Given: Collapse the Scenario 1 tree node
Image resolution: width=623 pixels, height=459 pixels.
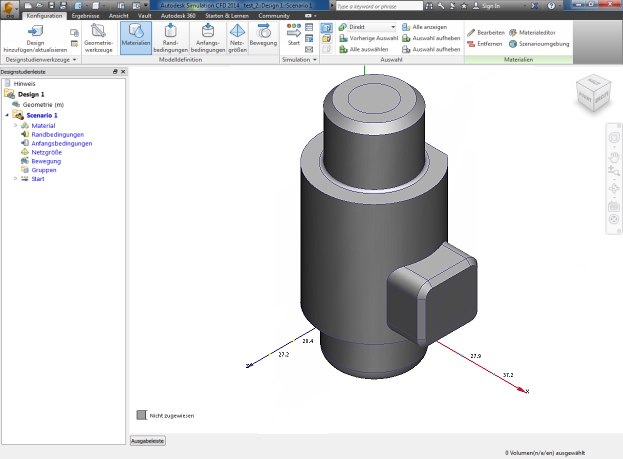Looking at the screenshot, I should [7, 115].
